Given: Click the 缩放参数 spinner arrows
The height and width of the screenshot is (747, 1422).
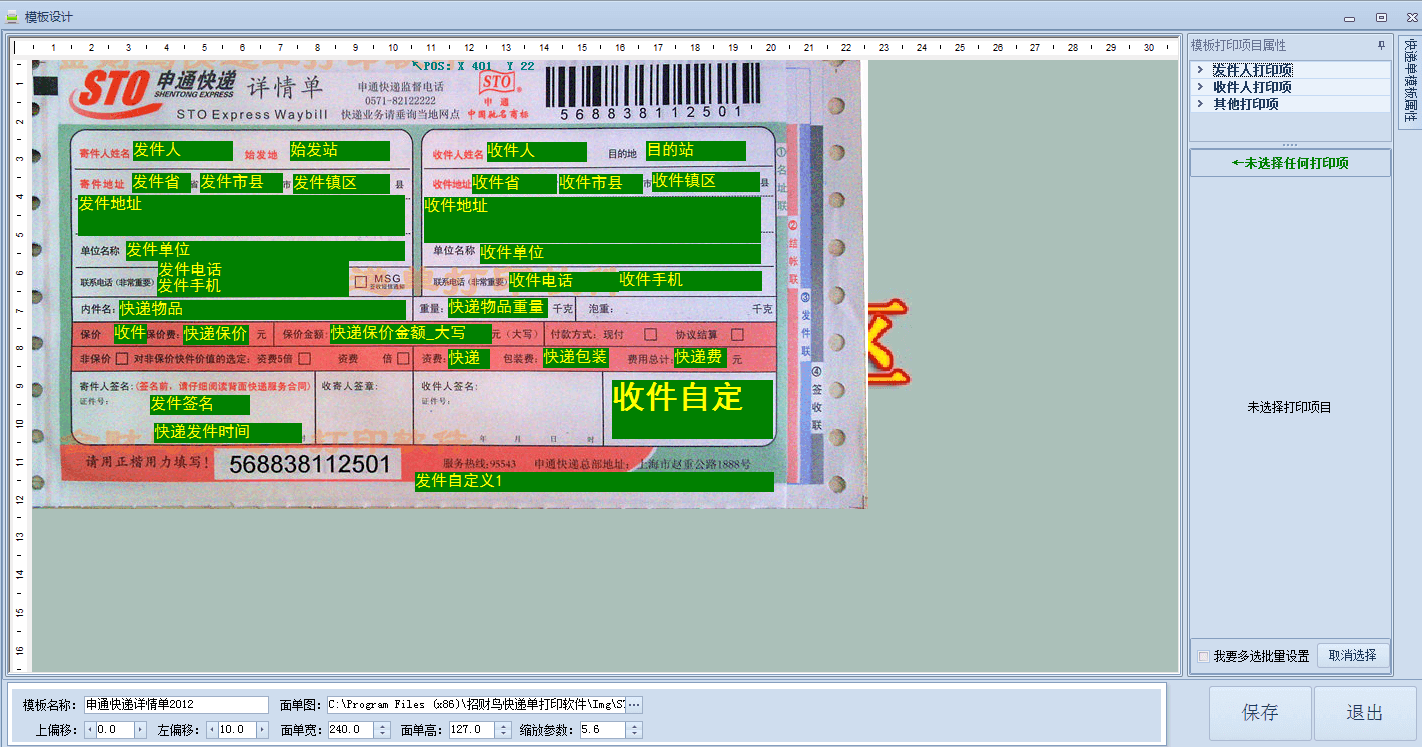Looking at the screenshot, I should click(634, 730).
